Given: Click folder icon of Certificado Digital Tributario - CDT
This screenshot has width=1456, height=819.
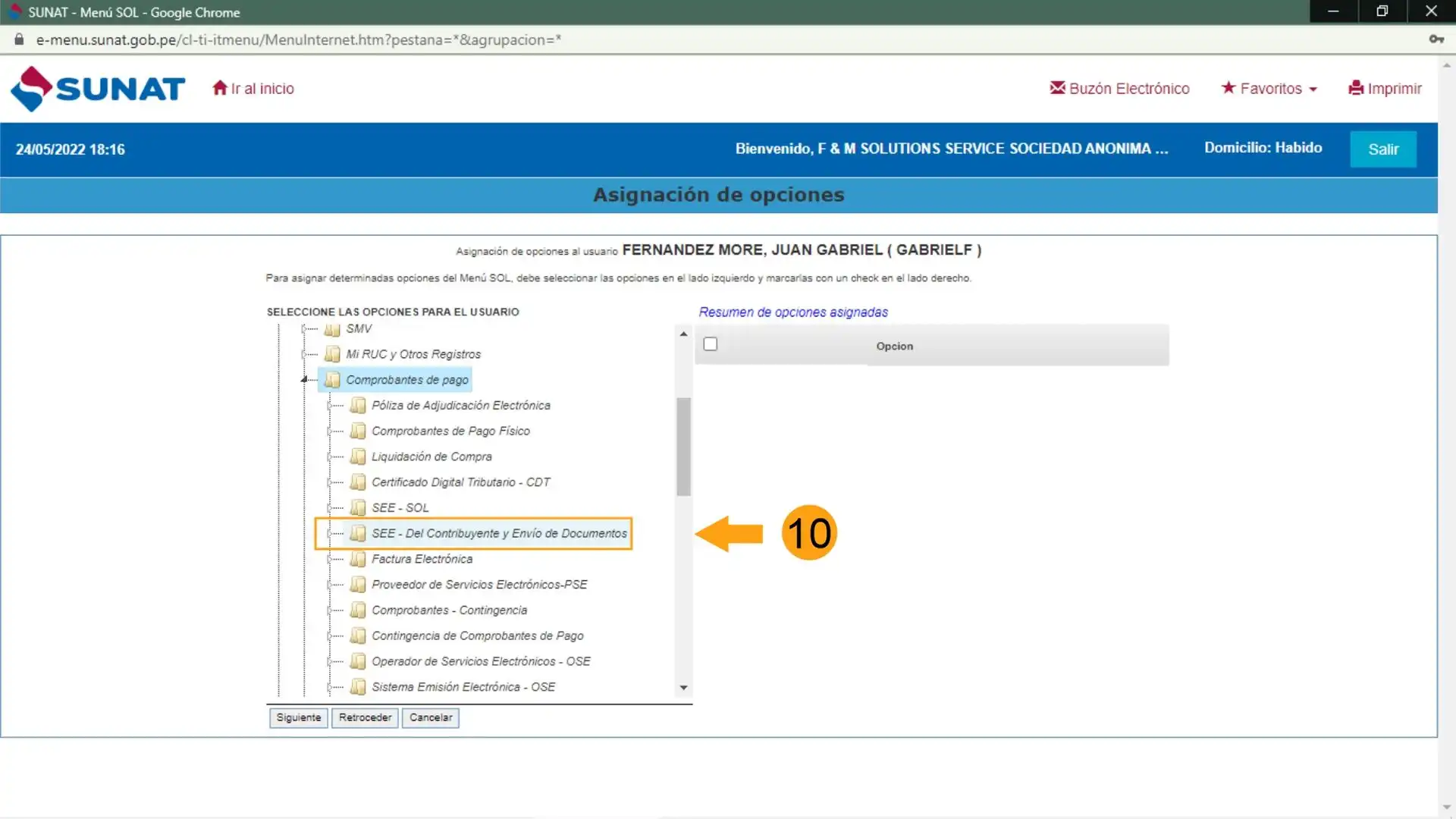Looking at the screenshot, I should point(358,482).
